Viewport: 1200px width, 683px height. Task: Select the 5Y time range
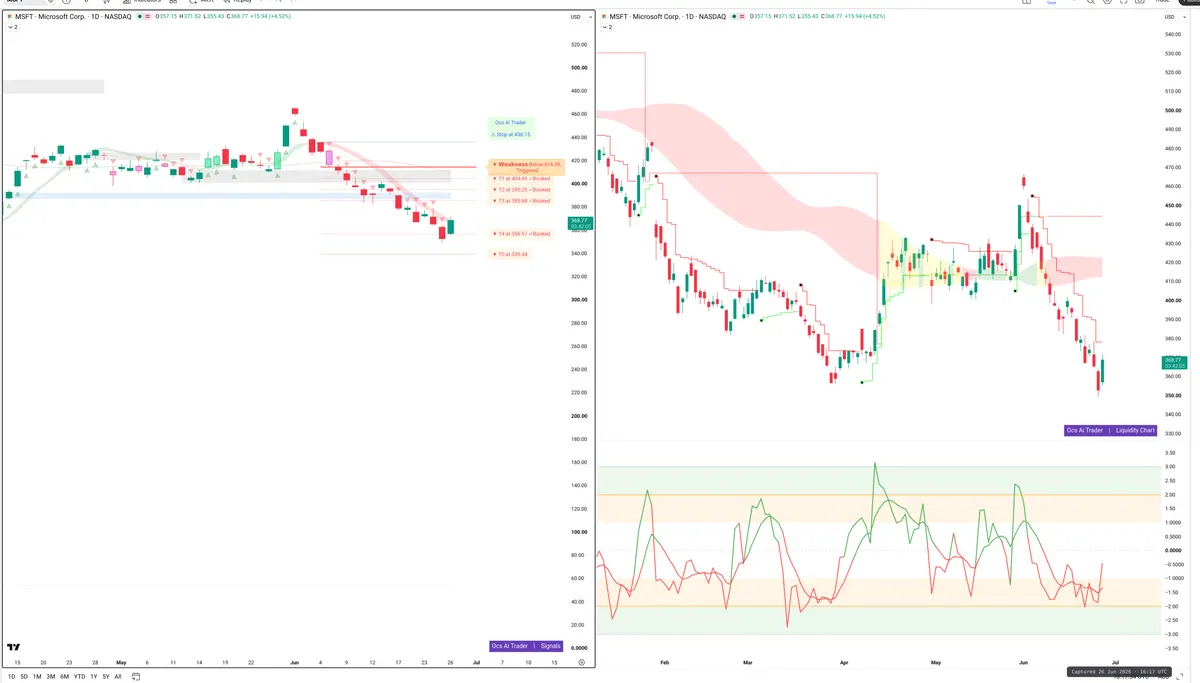[x=106, y=676]
